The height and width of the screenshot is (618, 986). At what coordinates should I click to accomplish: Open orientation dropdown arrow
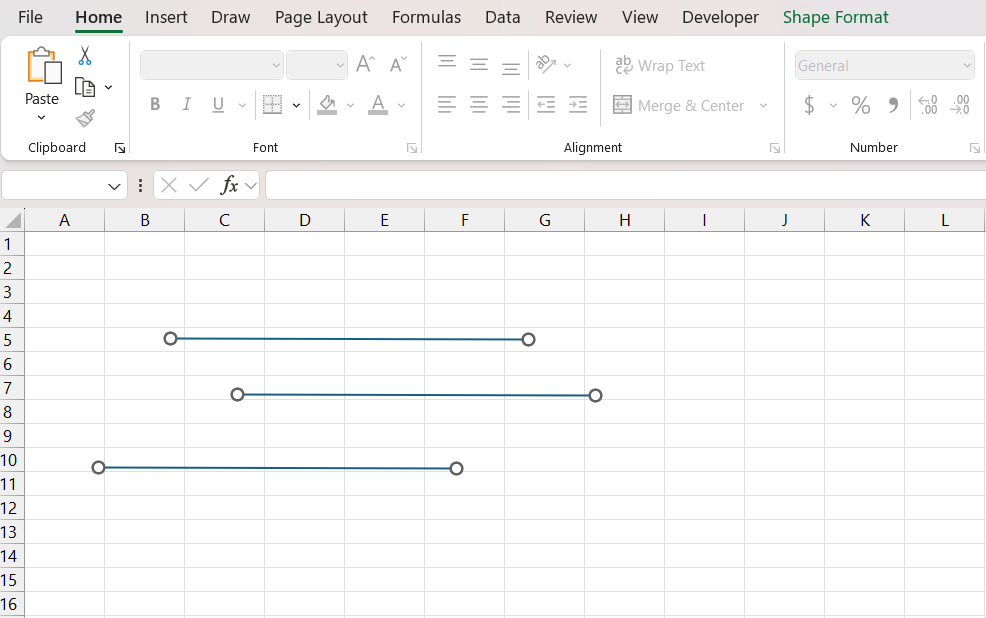[567, 65]
